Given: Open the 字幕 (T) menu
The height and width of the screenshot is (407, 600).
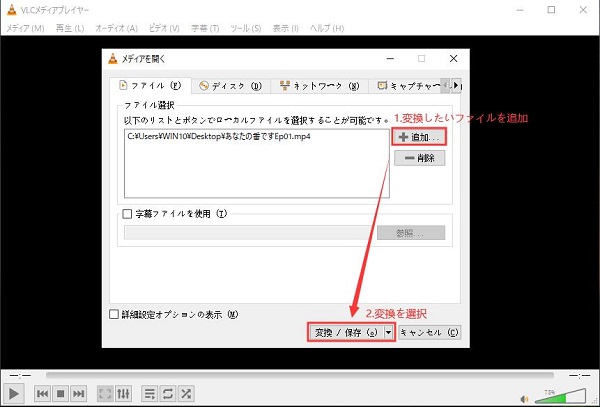Looking at the screenshot, I should coord(205,28).
